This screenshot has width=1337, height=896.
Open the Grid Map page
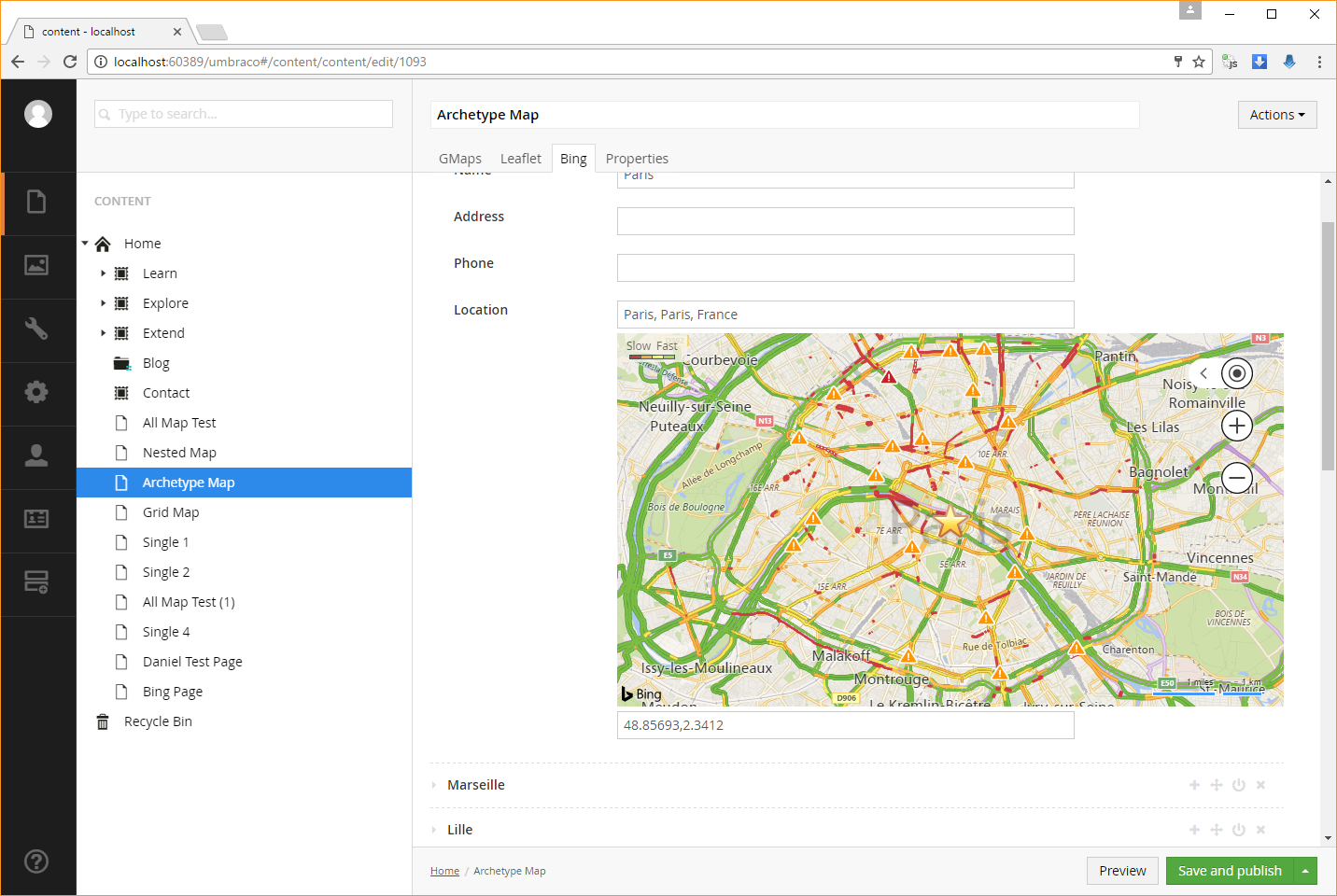click(171, 512)
